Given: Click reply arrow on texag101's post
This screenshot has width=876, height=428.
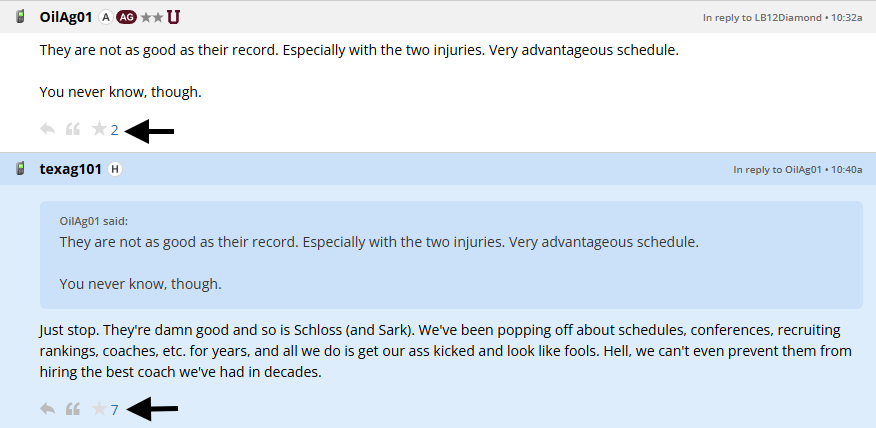Looking at the screenshot, I should [x=47, y=409].
